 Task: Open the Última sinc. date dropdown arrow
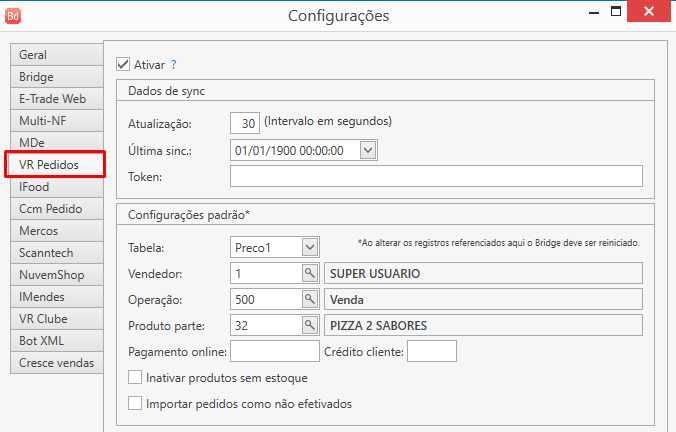pos(368,150)
